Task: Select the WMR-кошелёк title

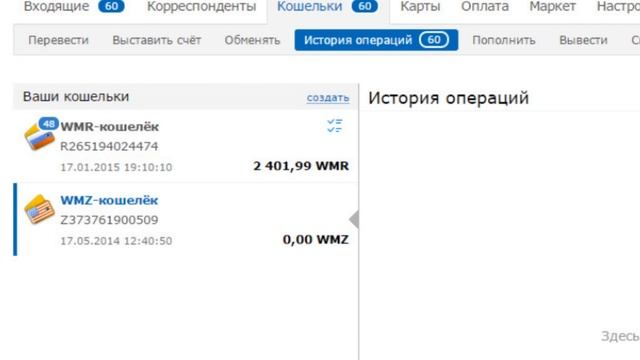Action: point(110,127)
